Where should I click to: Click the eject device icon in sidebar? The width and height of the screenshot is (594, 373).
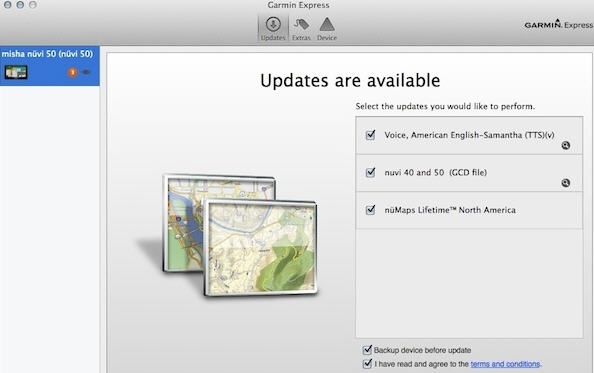click(86, 72)
